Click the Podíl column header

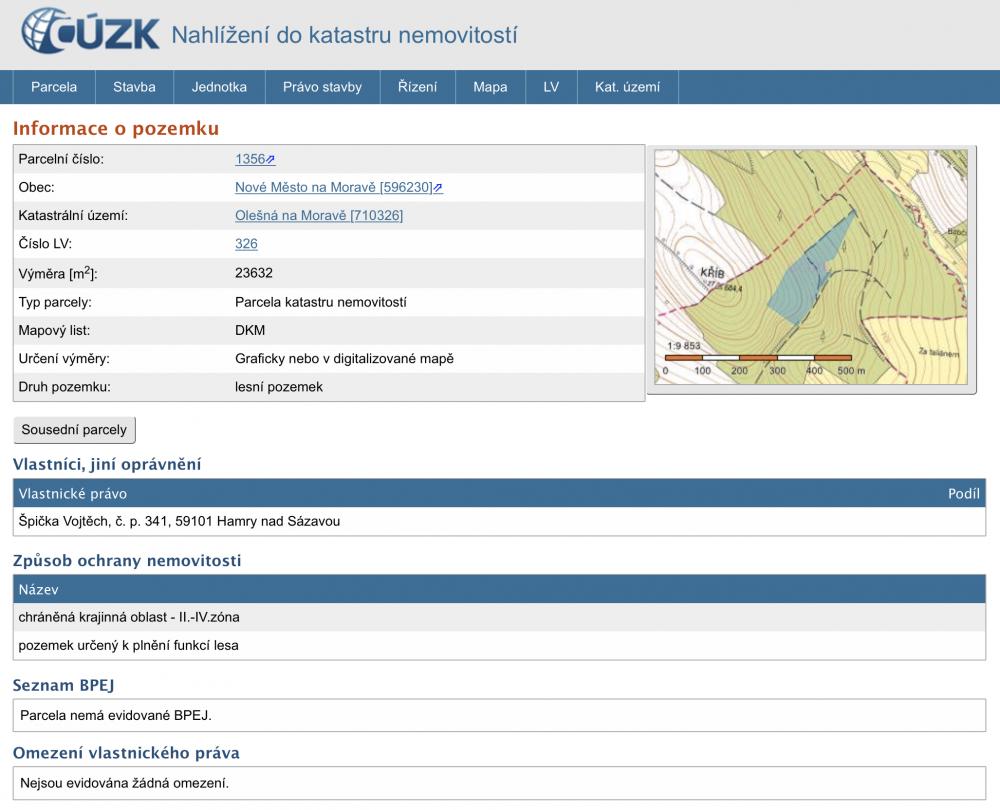963,494
